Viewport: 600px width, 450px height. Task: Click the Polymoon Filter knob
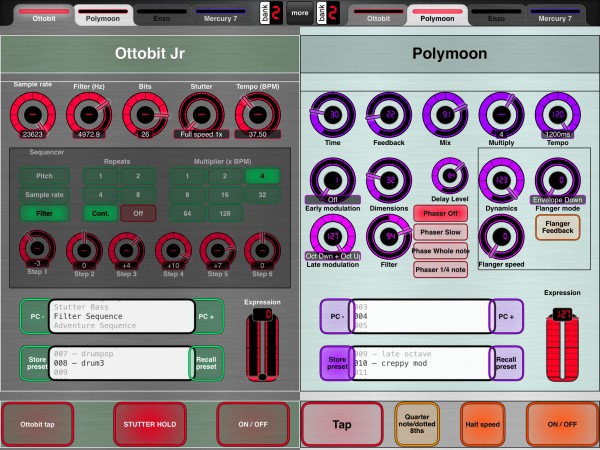click(389, 236)
